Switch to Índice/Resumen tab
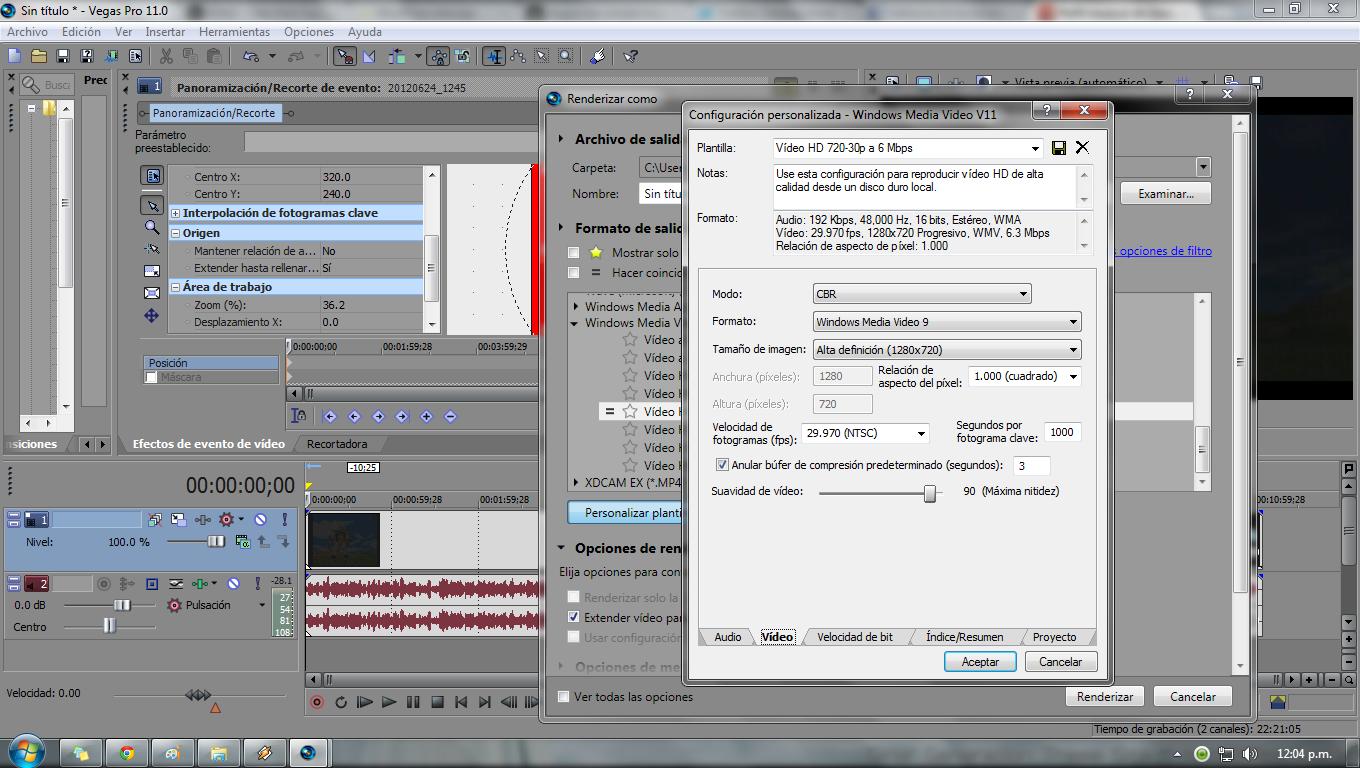This screenshot has width=1360, height=768. 964,637
